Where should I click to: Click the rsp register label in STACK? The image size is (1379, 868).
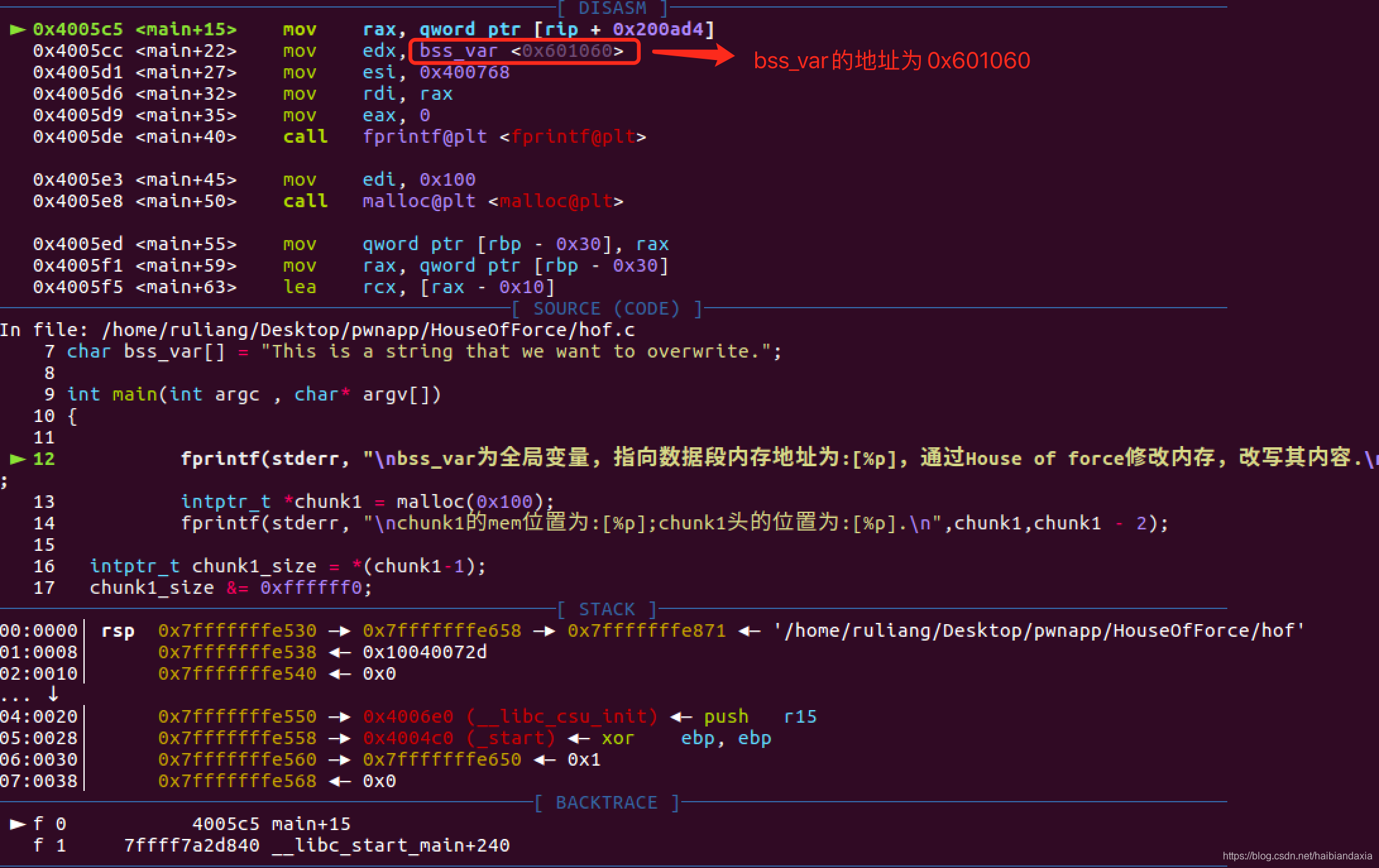click(x=118, y=631)
